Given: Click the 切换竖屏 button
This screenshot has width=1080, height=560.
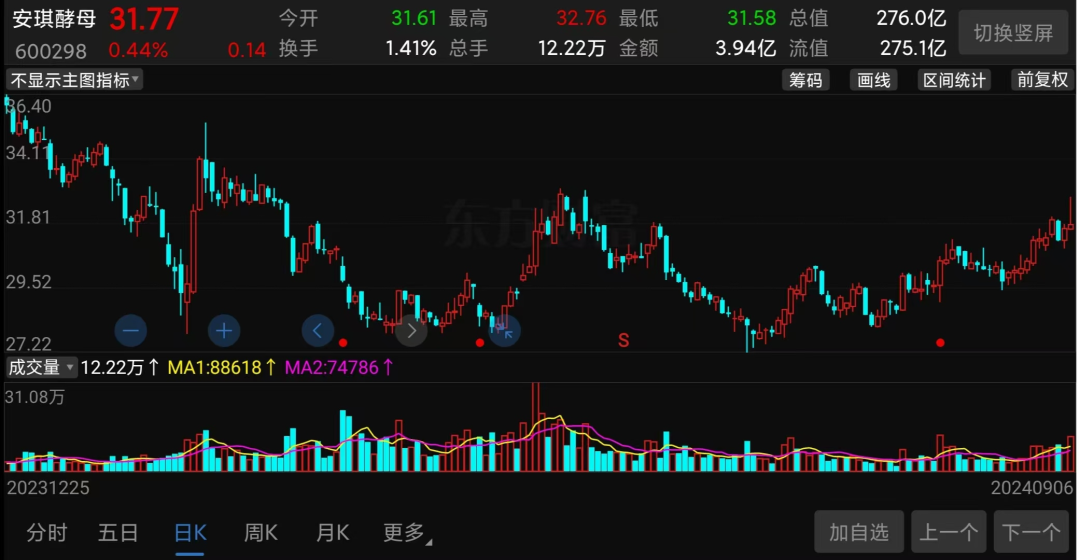Looking at the screenshot, I should [1013, 33].
